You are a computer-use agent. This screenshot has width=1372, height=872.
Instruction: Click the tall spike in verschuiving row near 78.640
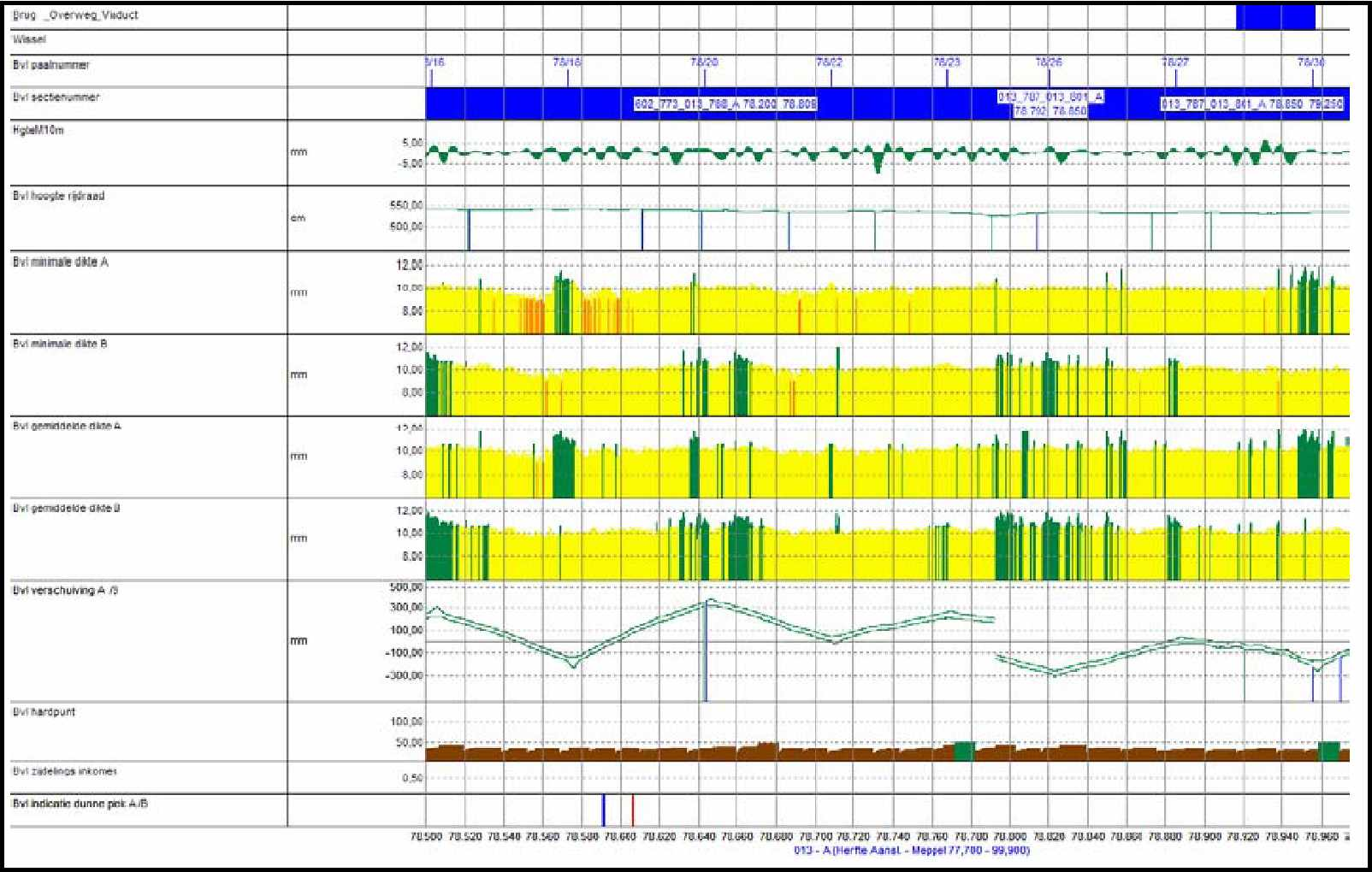[706, 651]
